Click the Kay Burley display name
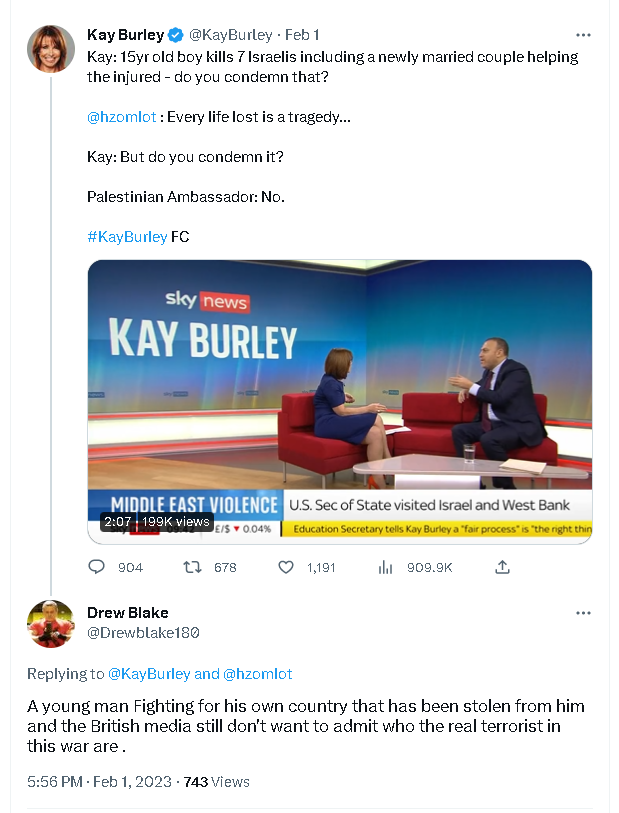 pyautogui.click(x=125, y=35)
